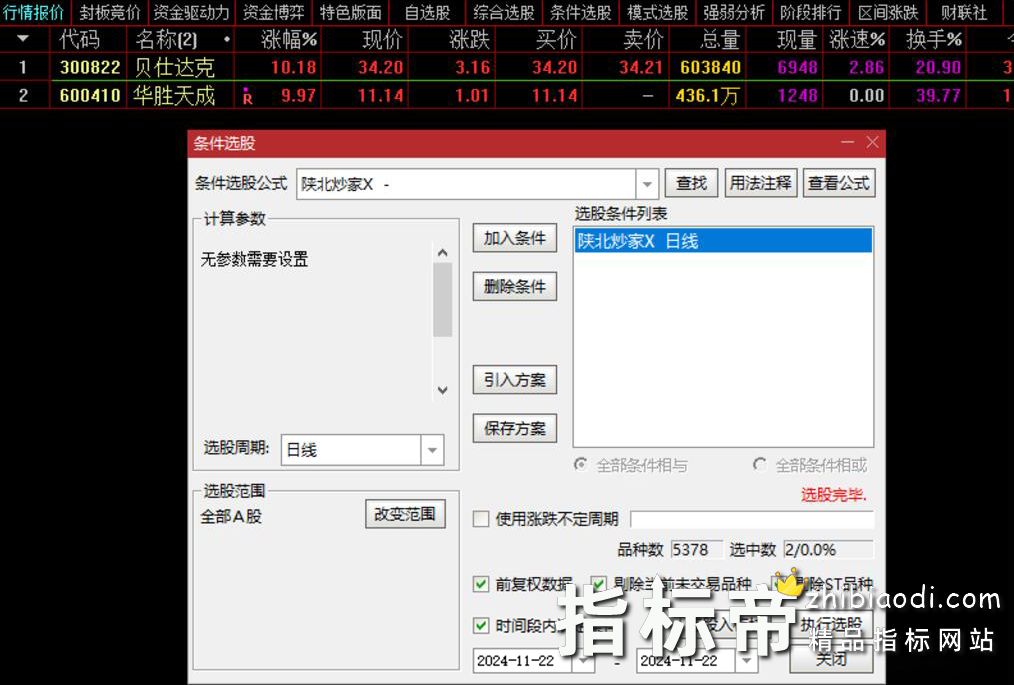Viewport: 1014px width, 685px height.
Task: Toggle the 时间段内满足条件 checkbox
Action: 480,625
